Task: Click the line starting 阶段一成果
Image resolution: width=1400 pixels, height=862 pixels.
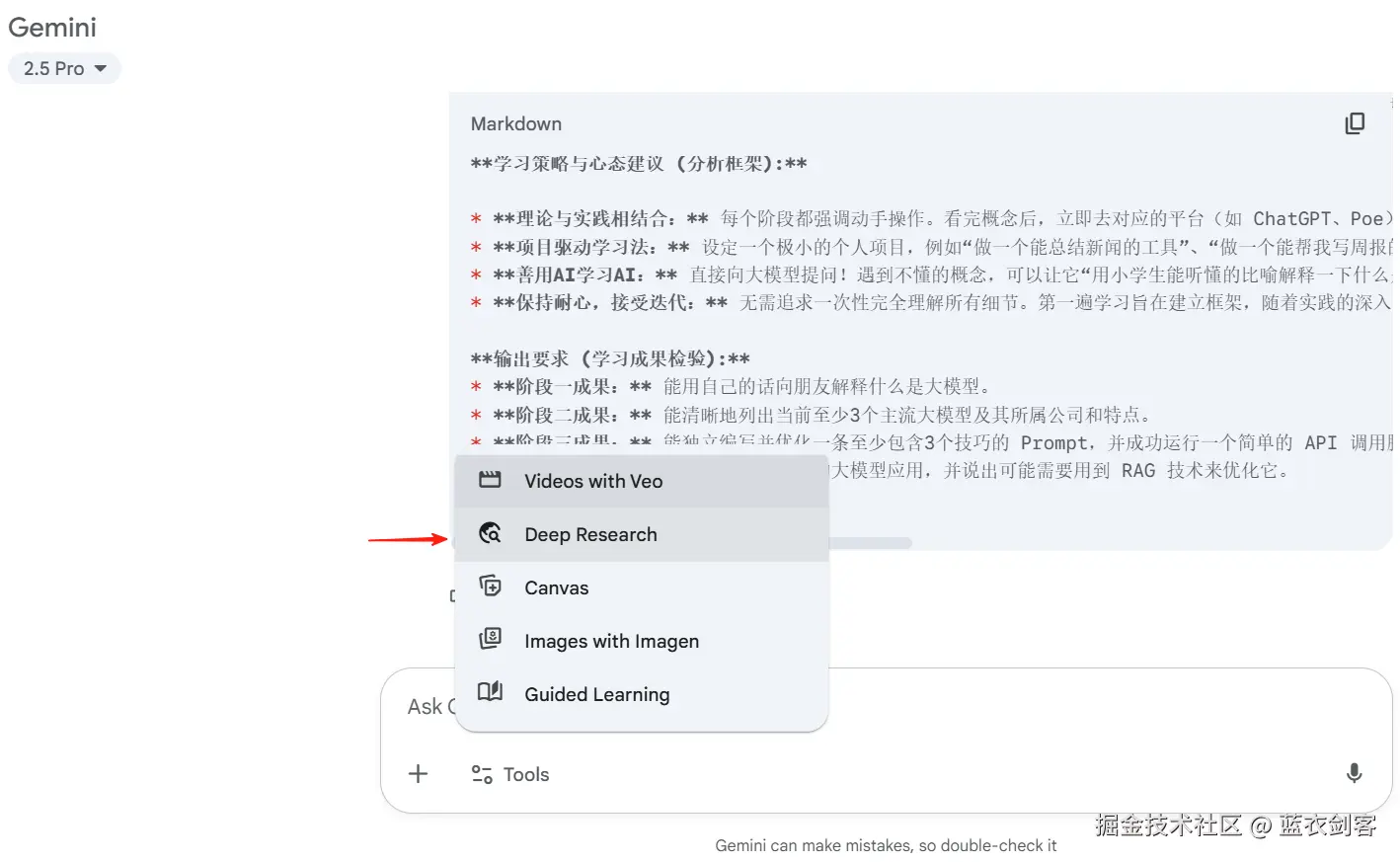Action: (732, 386)
